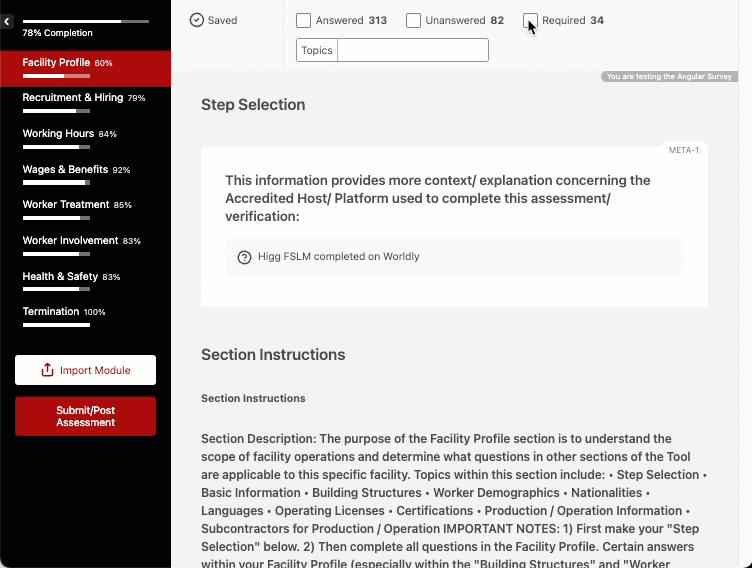Click the overall 78% completion progress bar
This screenshot has height=568, width=752.
coord(86,22)
